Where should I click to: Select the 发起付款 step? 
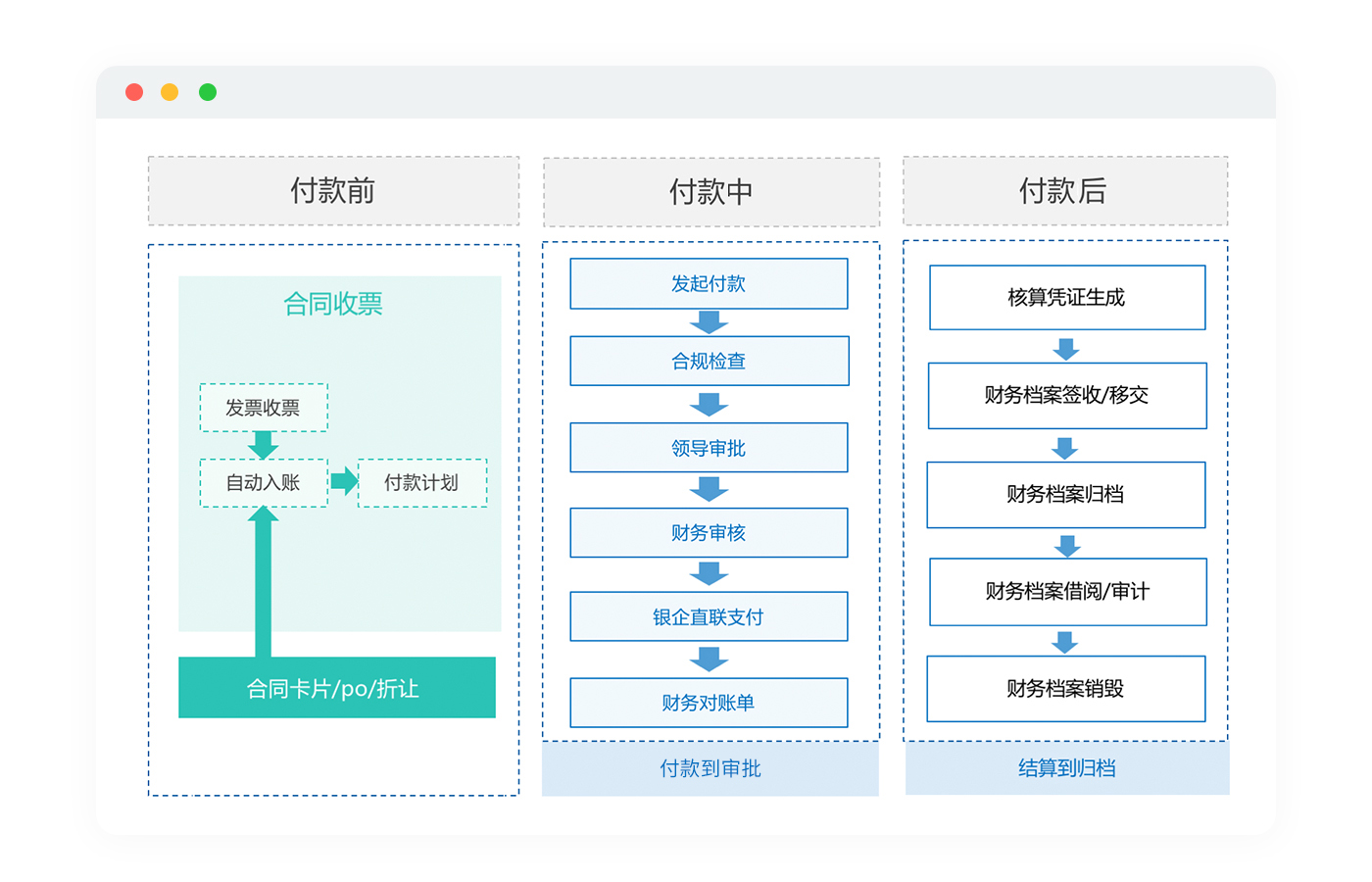(709, 284)
